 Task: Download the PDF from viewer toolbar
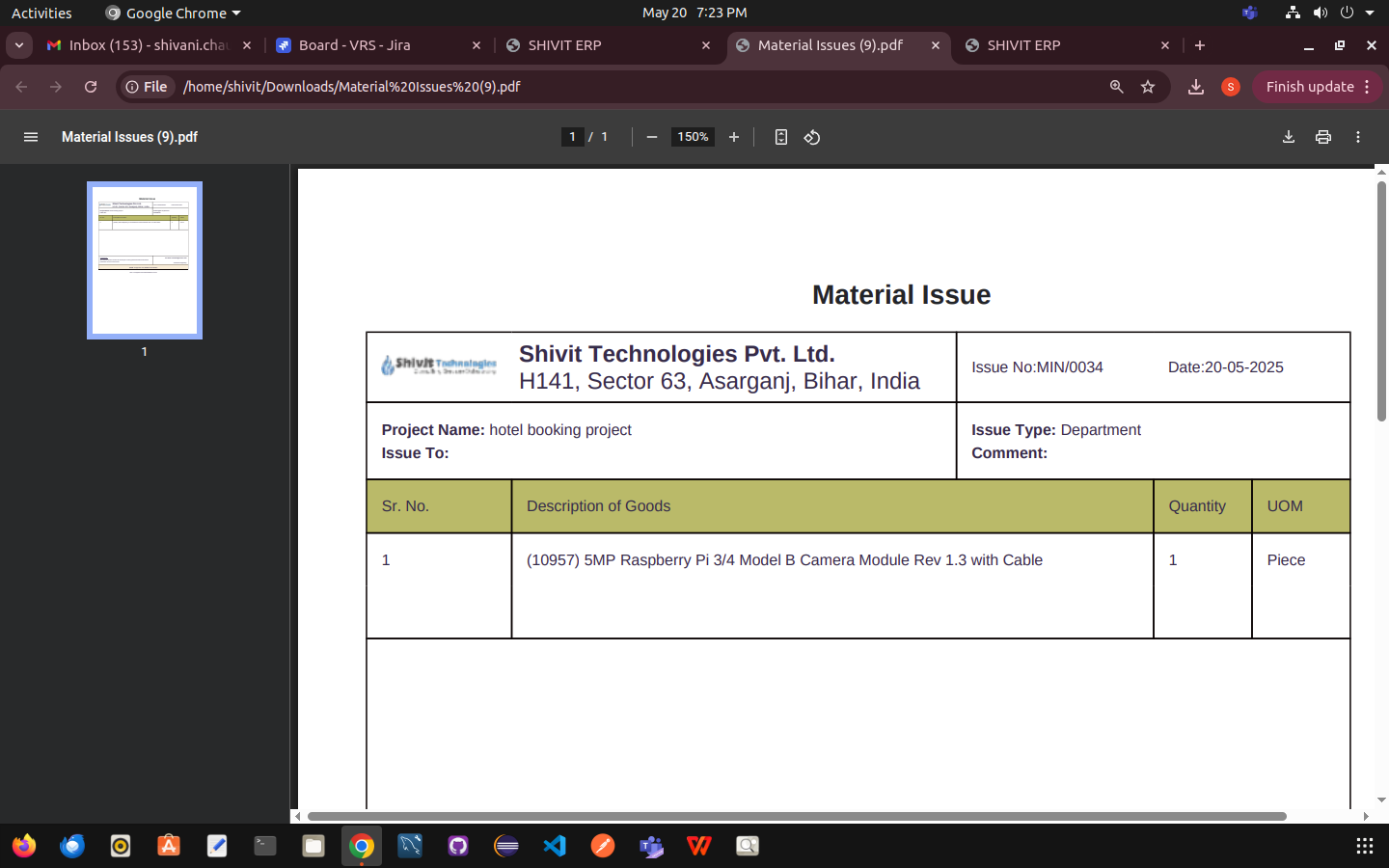pos(1289,137)
